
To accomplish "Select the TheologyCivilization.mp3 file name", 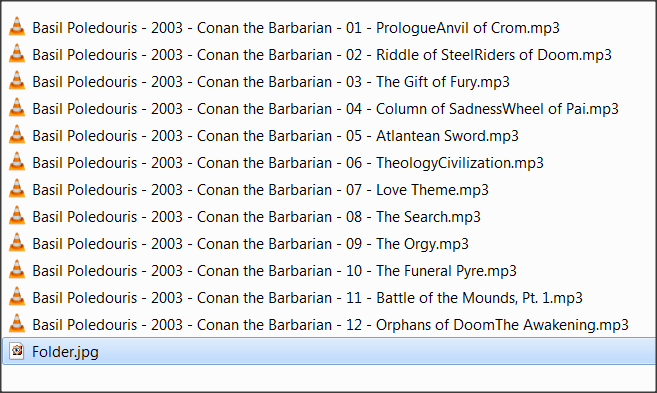I will click(x=288, y=163).
